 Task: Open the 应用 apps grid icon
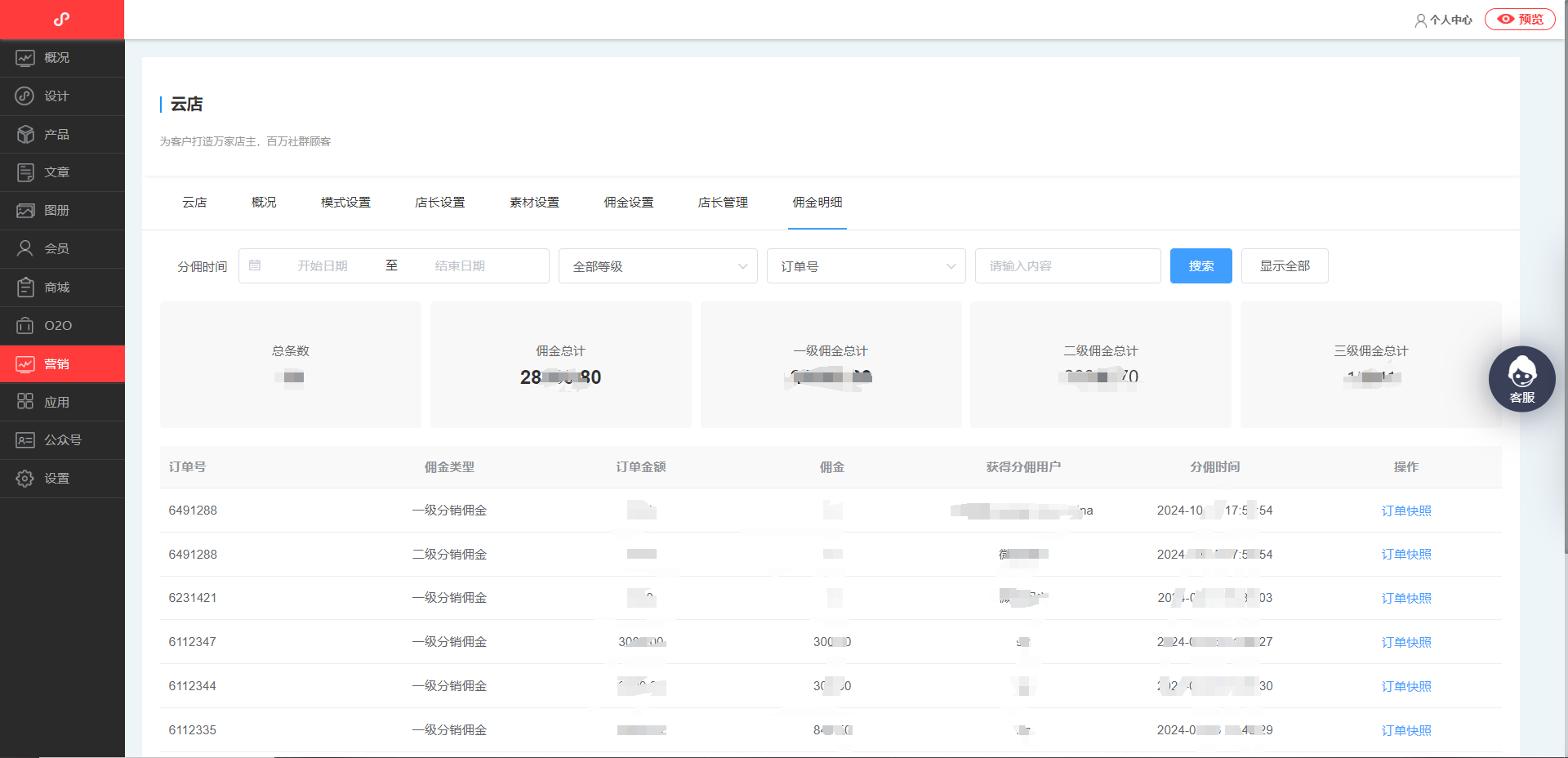click(x=25, y=401)
